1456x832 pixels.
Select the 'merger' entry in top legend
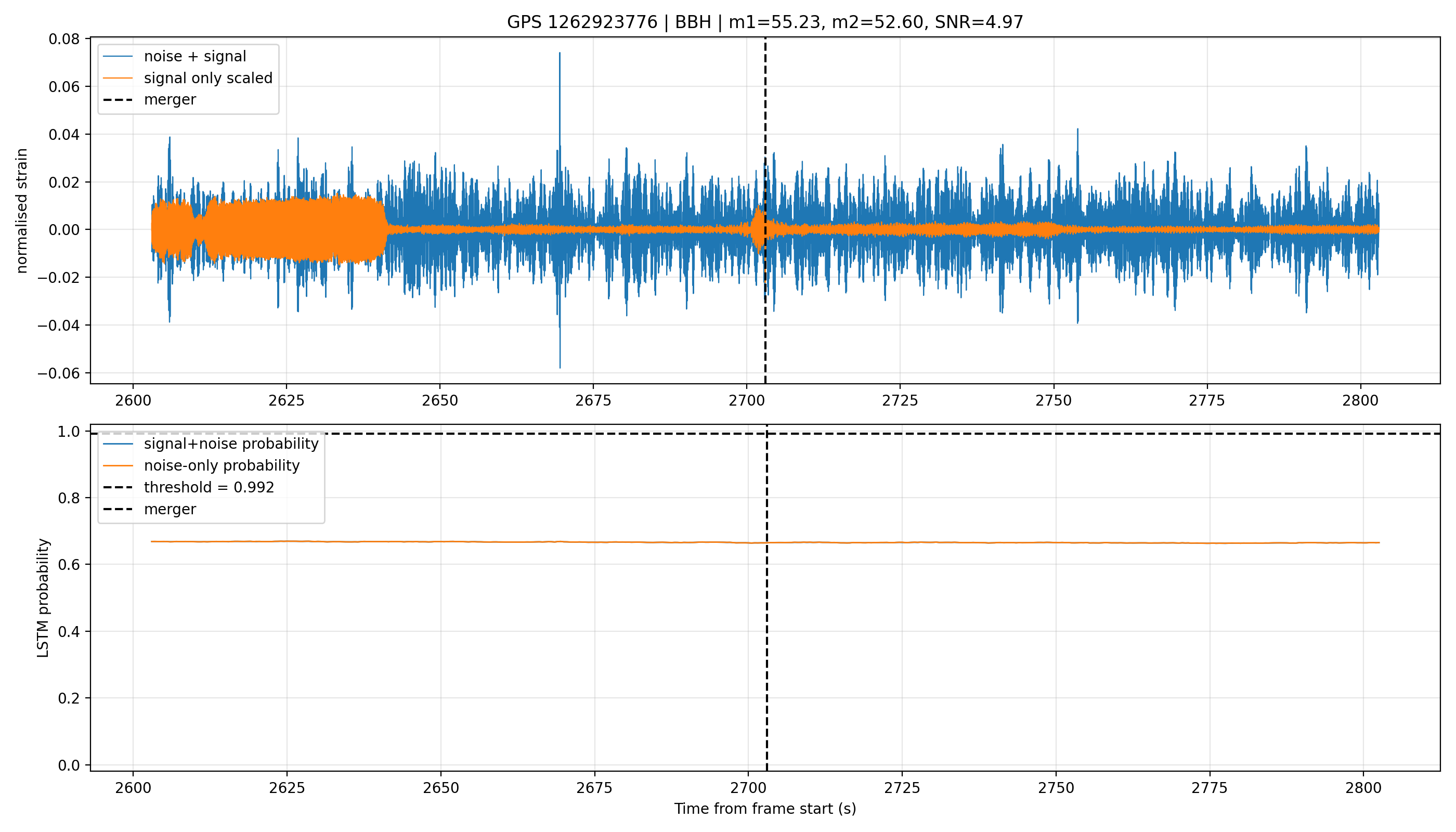(170, 100)
